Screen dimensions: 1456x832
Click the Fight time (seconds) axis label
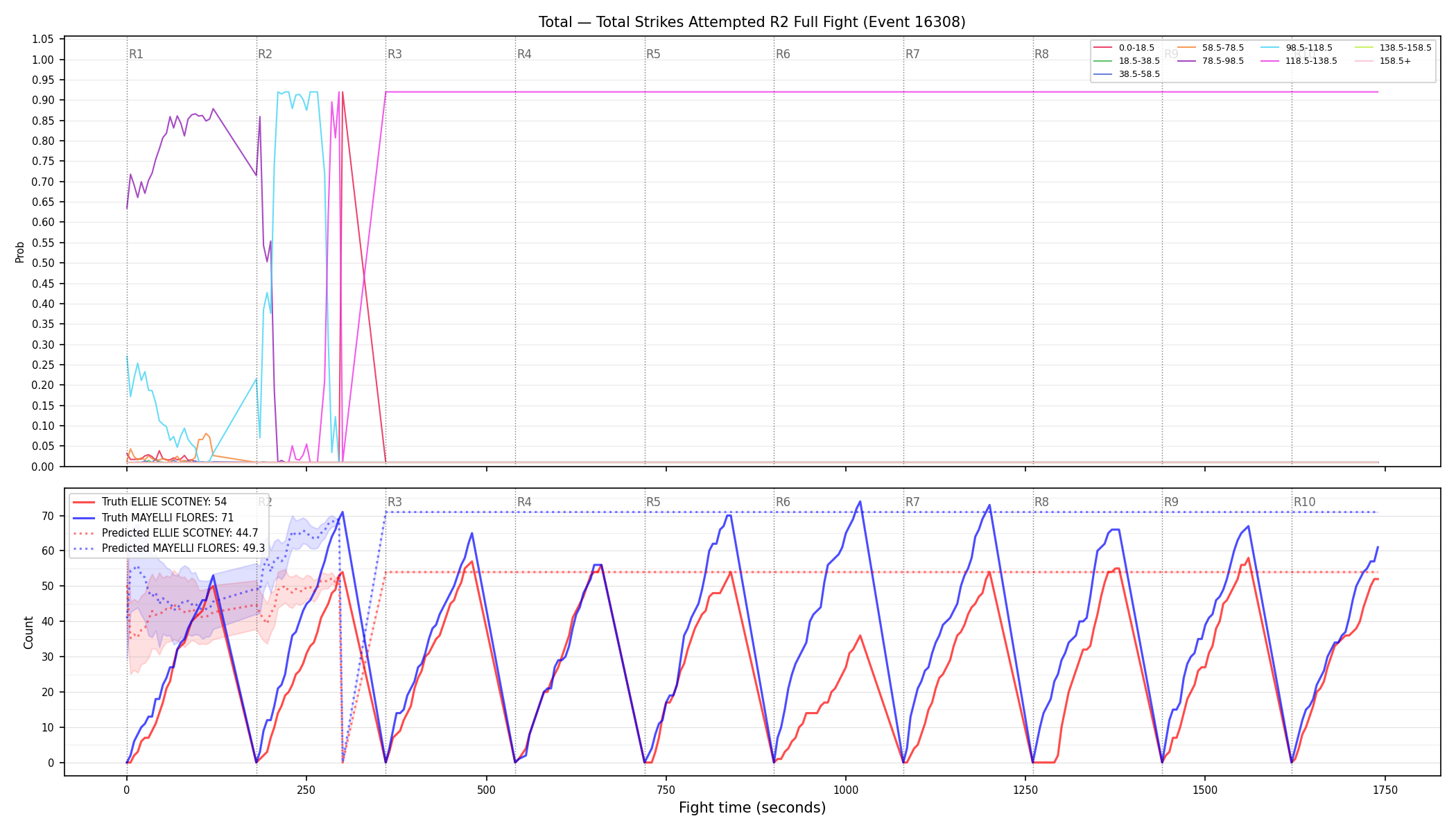point(752,808)
